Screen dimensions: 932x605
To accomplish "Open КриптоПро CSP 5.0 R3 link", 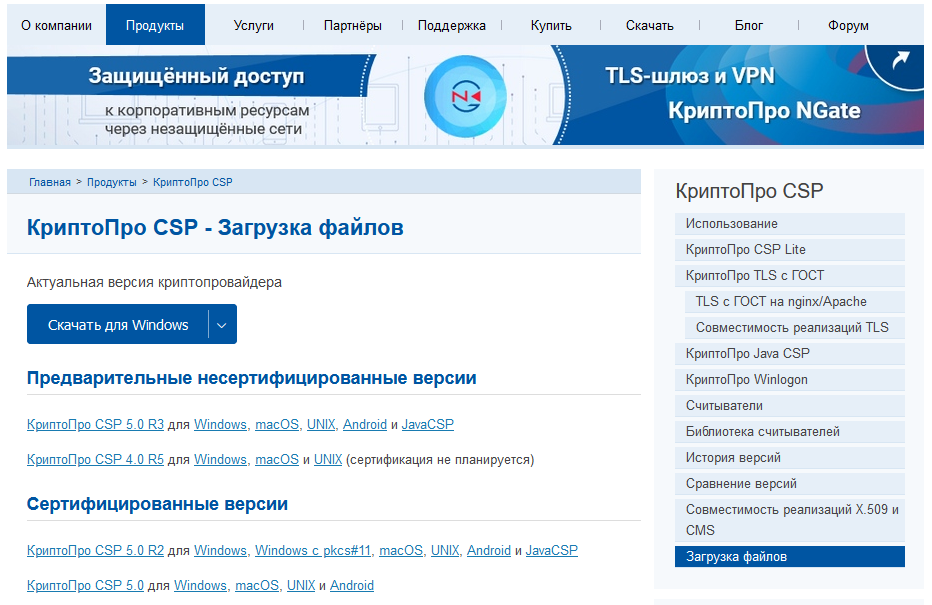I will coord(95,424).
